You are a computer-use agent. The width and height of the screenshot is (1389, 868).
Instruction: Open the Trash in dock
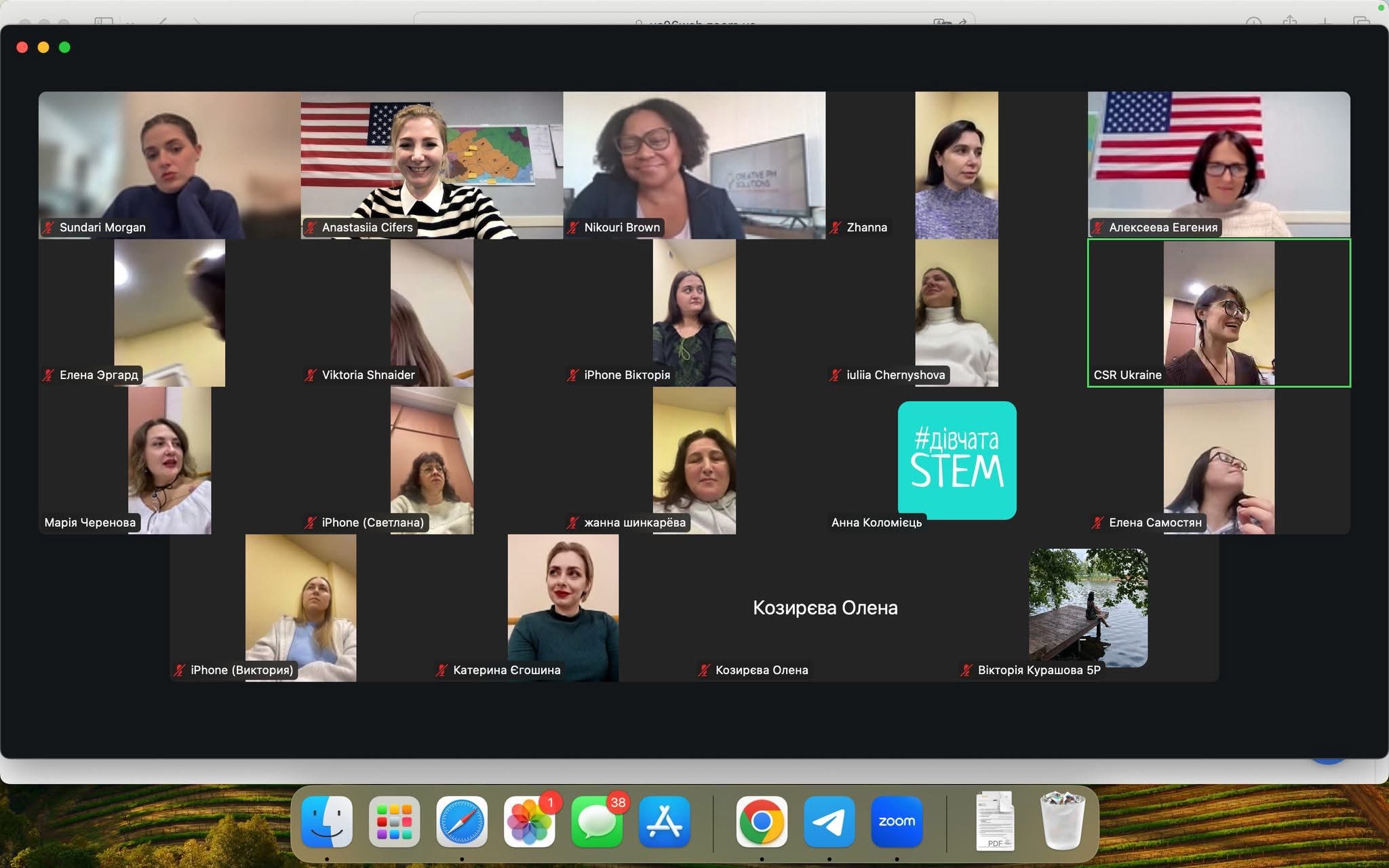coord(1063,821)
